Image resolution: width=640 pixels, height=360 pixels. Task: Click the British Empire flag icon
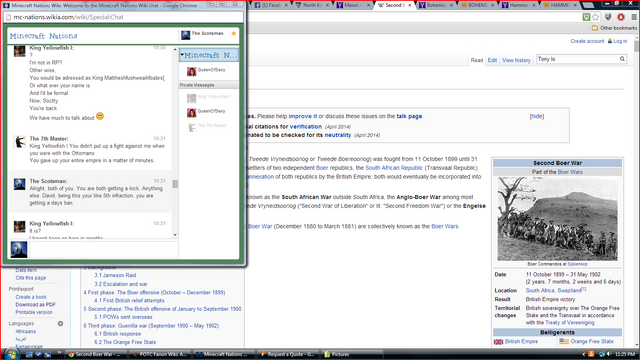coord(498,342)
